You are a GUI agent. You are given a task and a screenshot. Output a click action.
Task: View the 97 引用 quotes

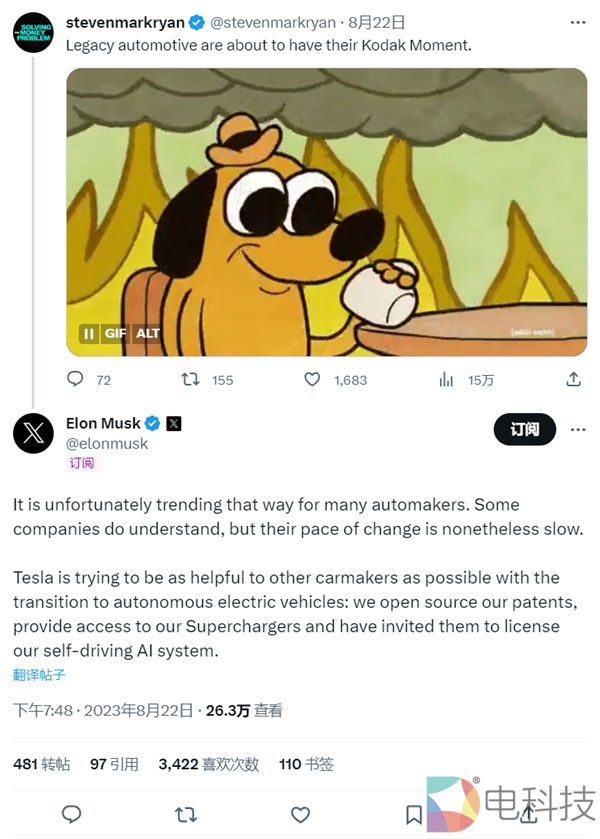pyautogui.click(x=114, y=764)
